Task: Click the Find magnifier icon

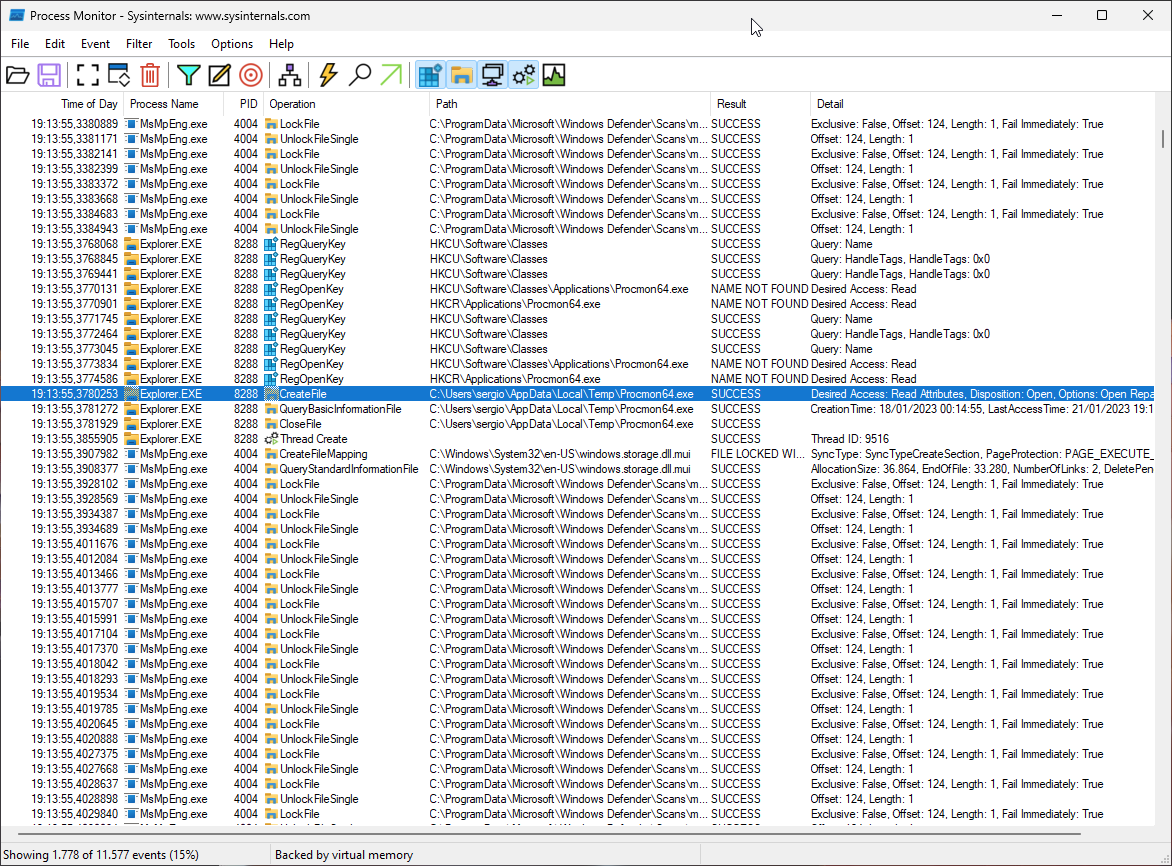Action: pyautogui.click(x=360, y=75)
